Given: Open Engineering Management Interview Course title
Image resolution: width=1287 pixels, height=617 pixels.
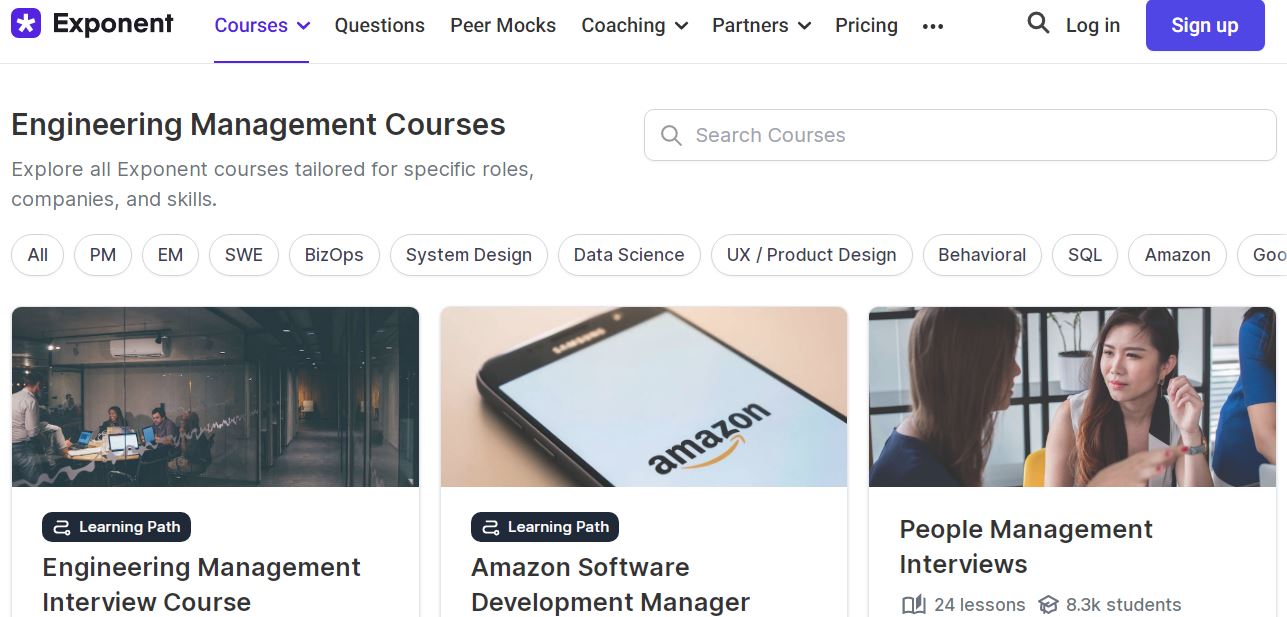Looking at the screenshot, I should click(x=201, y=584).
